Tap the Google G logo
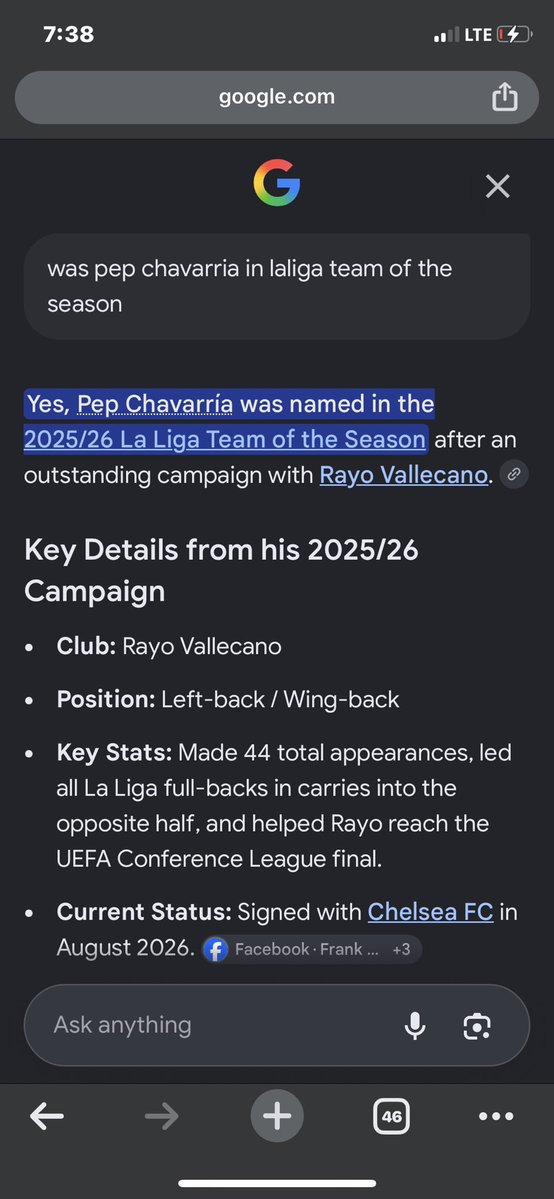The width and height of the screenshot is (554, 1199). (277, 183)
